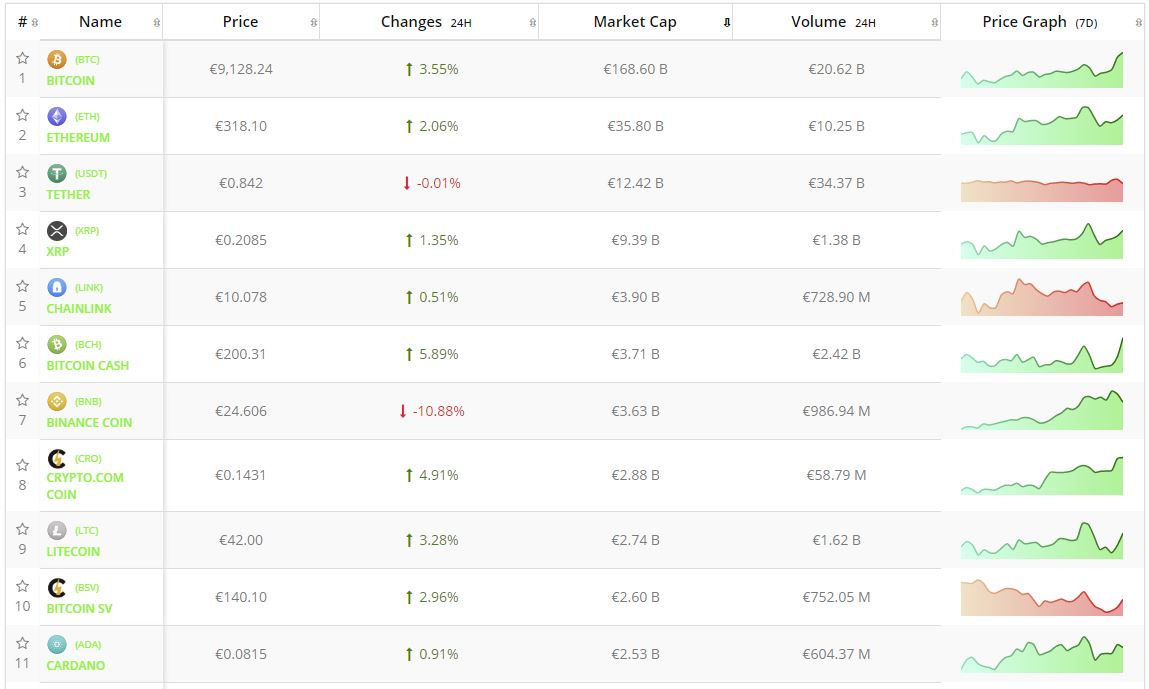Star Binance Coin as favorite
Viewport: 1149px width, 689px height.
coord(22,400)
